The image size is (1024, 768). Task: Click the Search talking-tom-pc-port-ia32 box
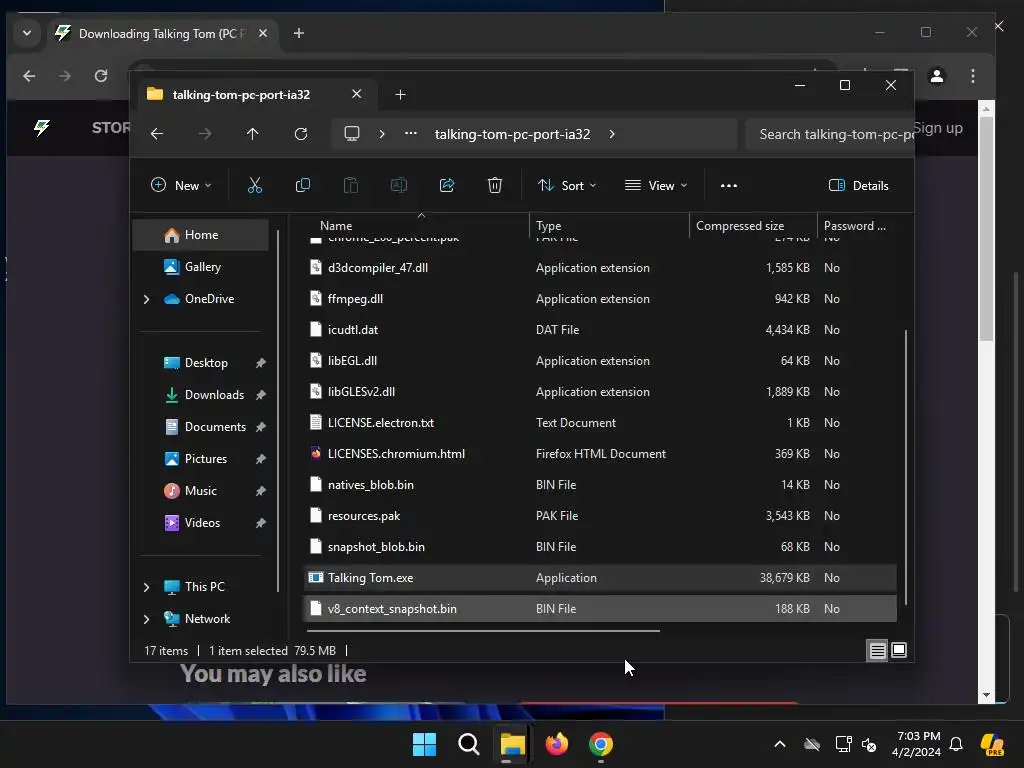click(829, 134)
